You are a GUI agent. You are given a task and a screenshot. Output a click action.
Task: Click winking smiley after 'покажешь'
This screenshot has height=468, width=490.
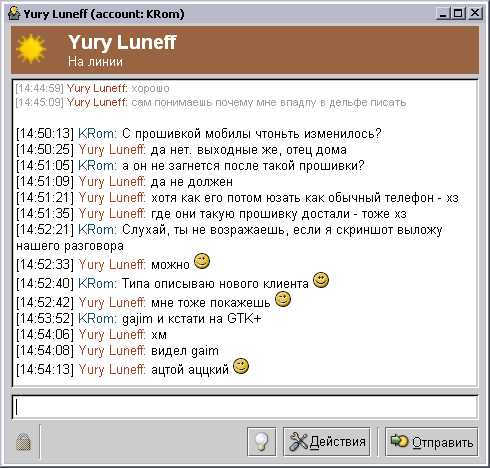pyautogui.click(x=283, y=299)
